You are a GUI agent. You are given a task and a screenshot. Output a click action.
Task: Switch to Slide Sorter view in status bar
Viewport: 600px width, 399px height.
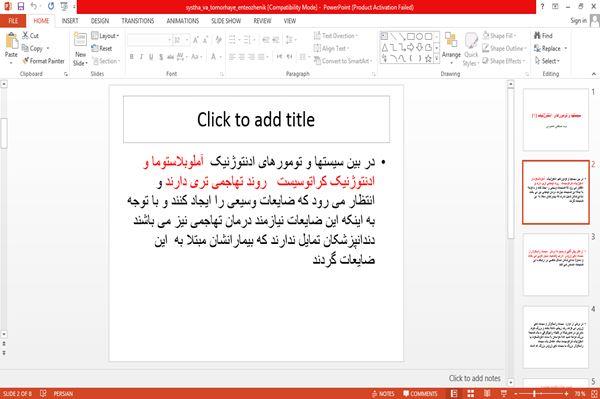coord(471,394)
